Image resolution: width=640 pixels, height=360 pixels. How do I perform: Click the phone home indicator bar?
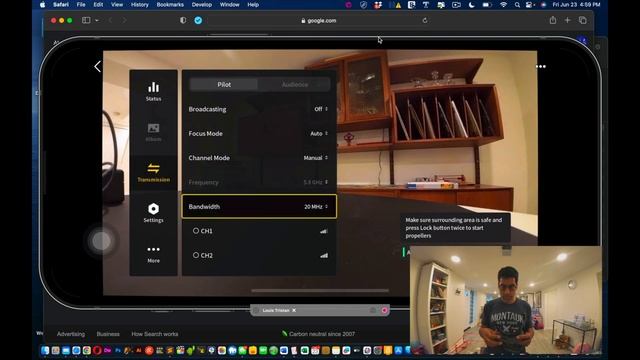coord(320,291)
